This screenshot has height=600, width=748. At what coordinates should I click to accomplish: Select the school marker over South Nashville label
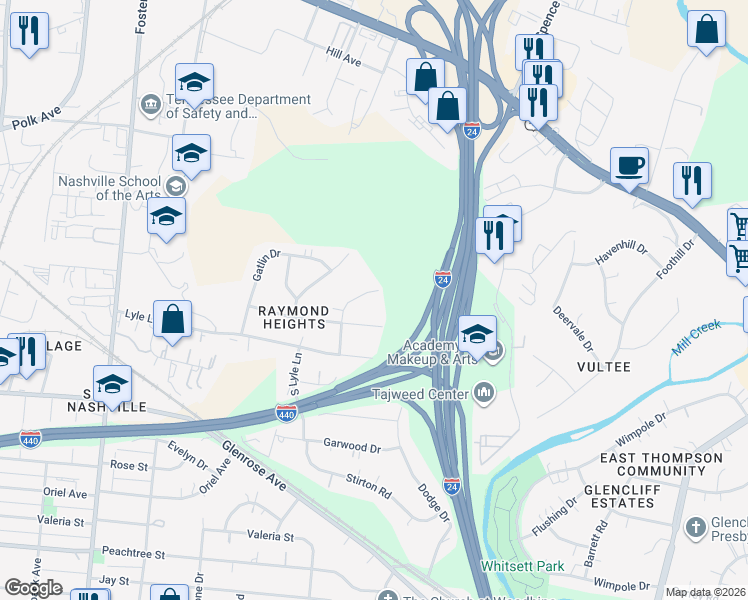(112, 387)
